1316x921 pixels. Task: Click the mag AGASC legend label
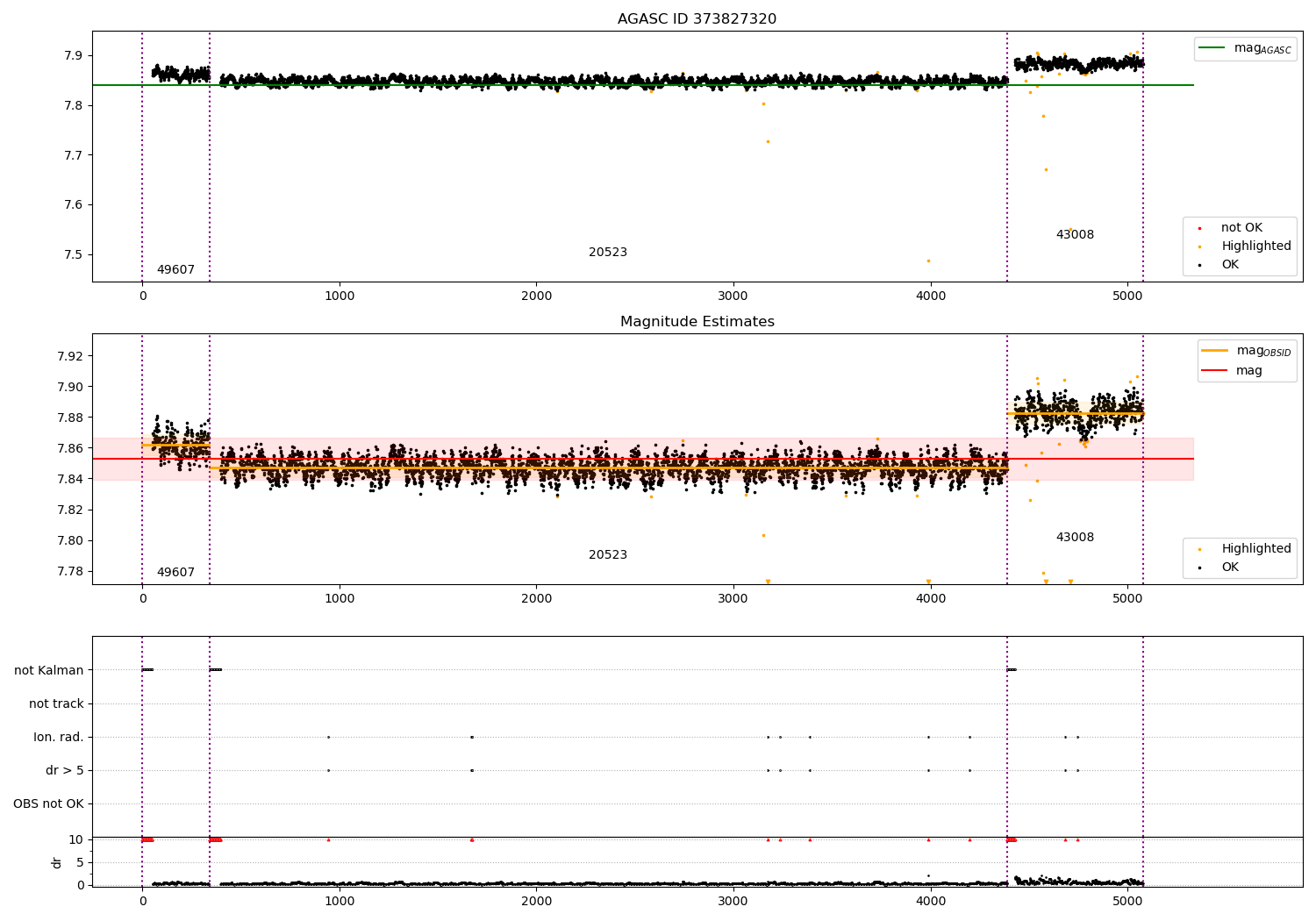1262,48
